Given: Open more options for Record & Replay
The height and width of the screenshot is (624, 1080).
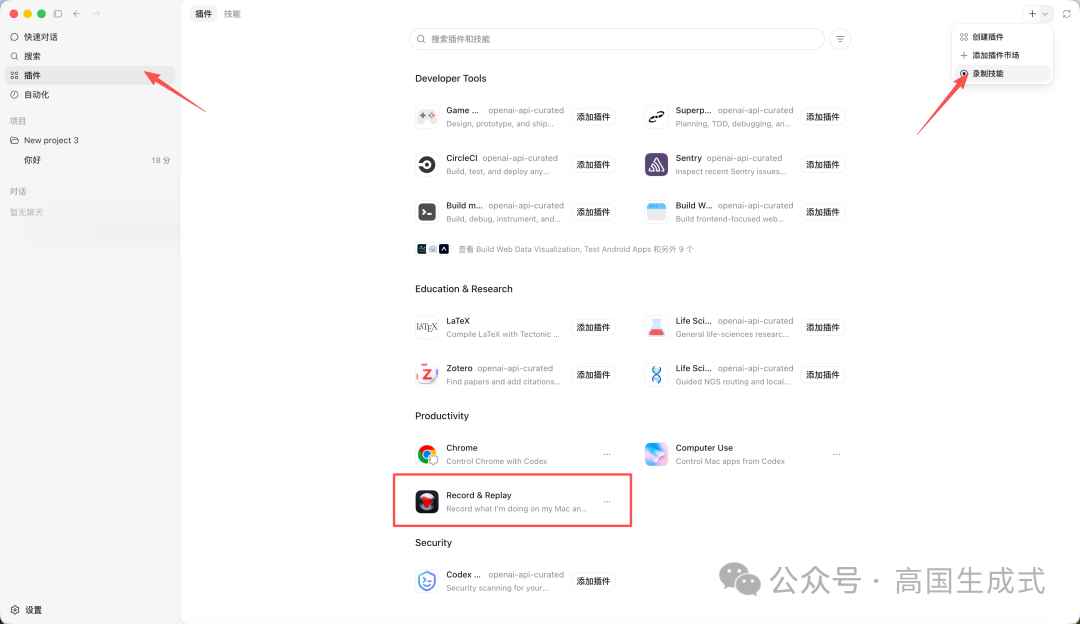Looking at the screenshot, I should coord(607,502).
